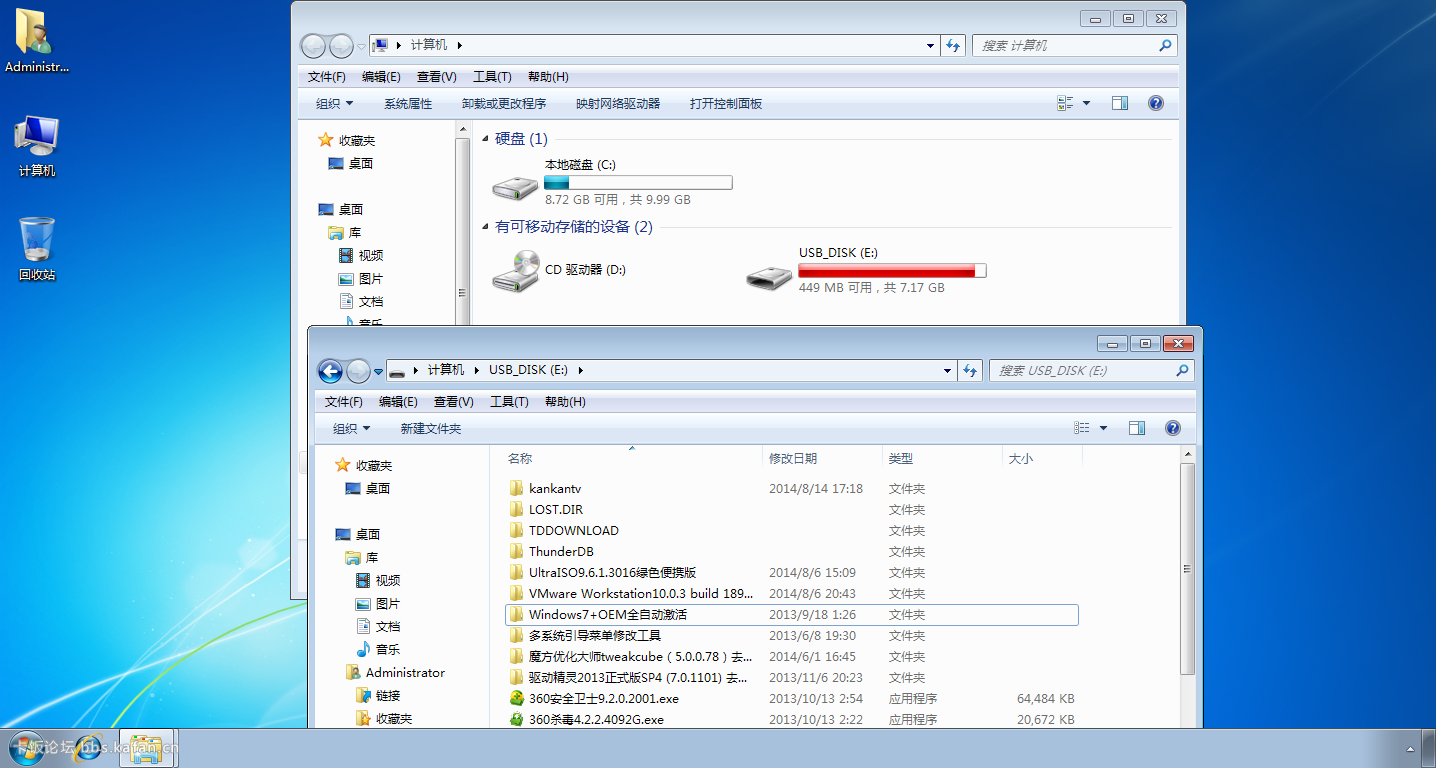
Task: Go forward in USB_DISK window
Action: point(358,371)
